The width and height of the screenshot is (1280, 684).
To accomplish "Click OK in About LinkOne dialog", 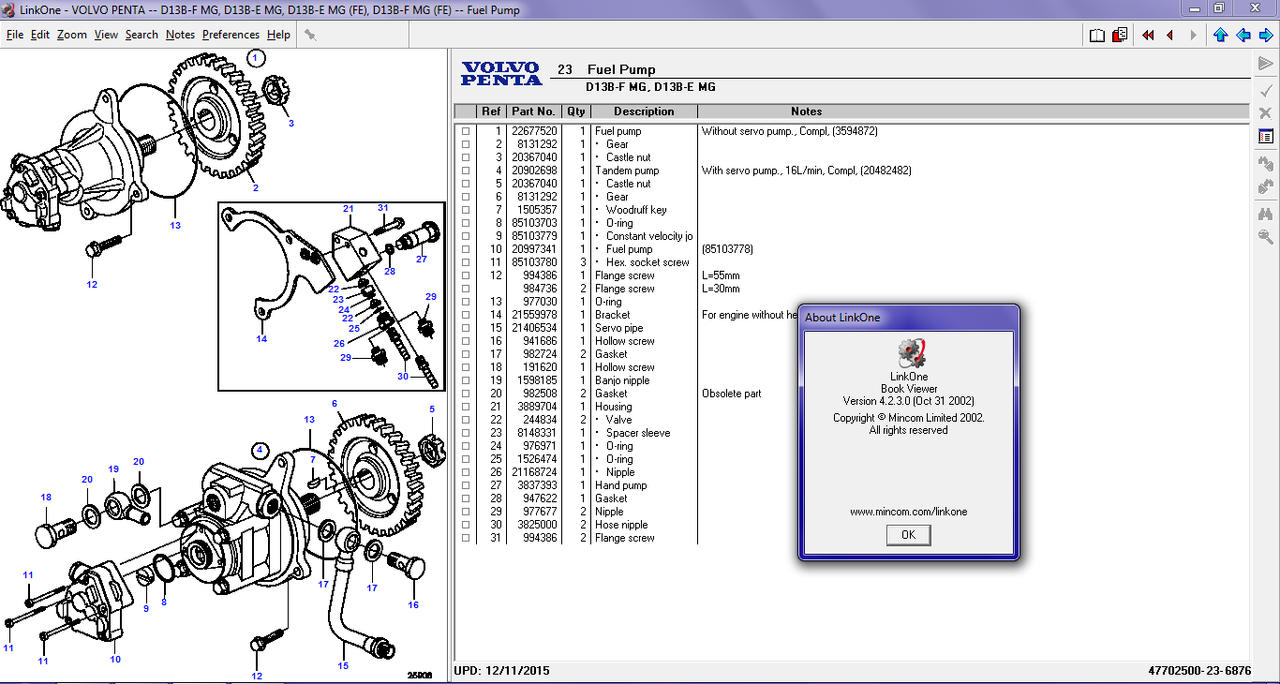I will coord(908,535).
